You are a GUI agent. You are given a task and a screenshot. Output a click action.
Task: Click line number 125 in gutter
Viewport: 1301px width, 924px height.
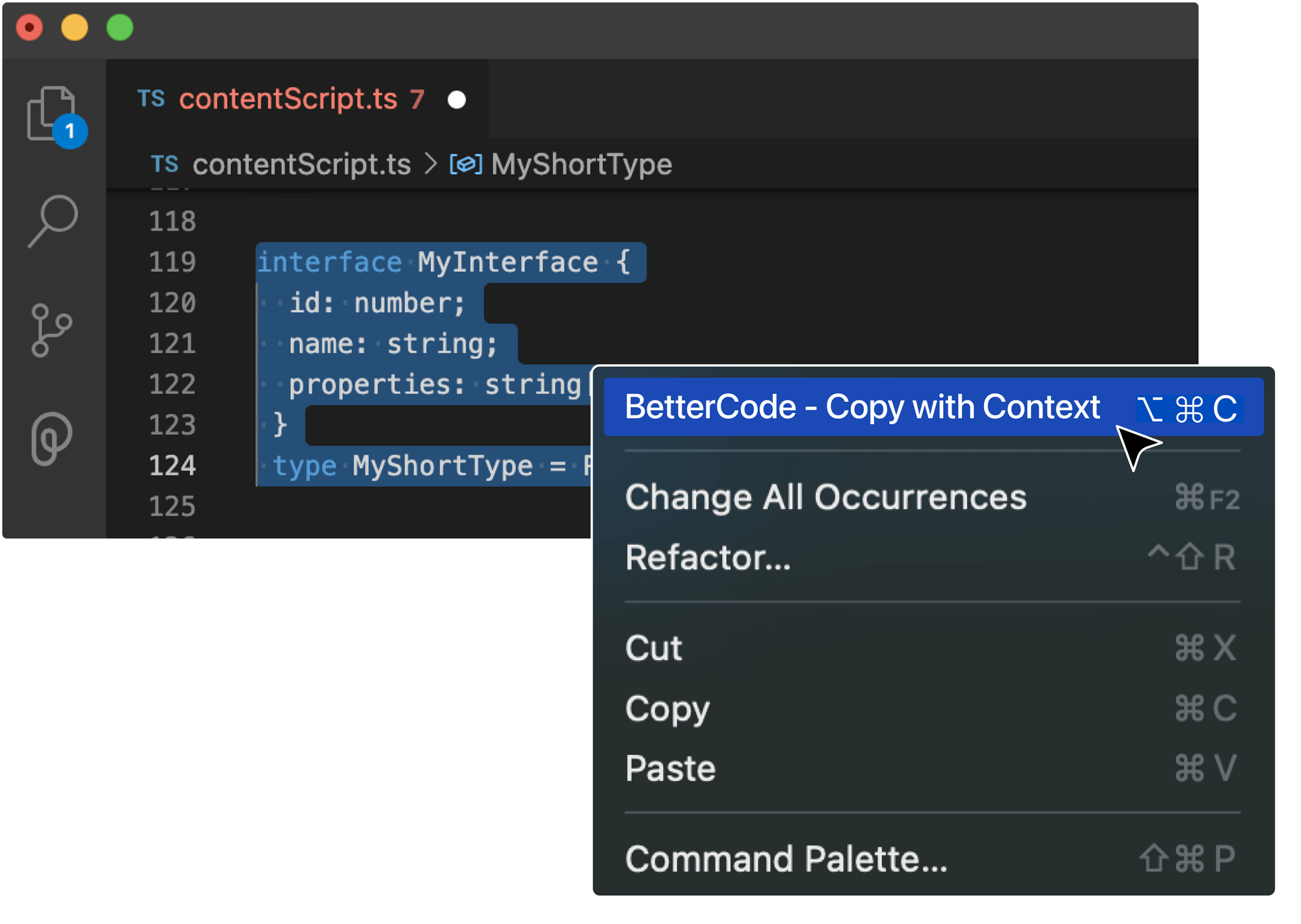(x=172, y=506)
